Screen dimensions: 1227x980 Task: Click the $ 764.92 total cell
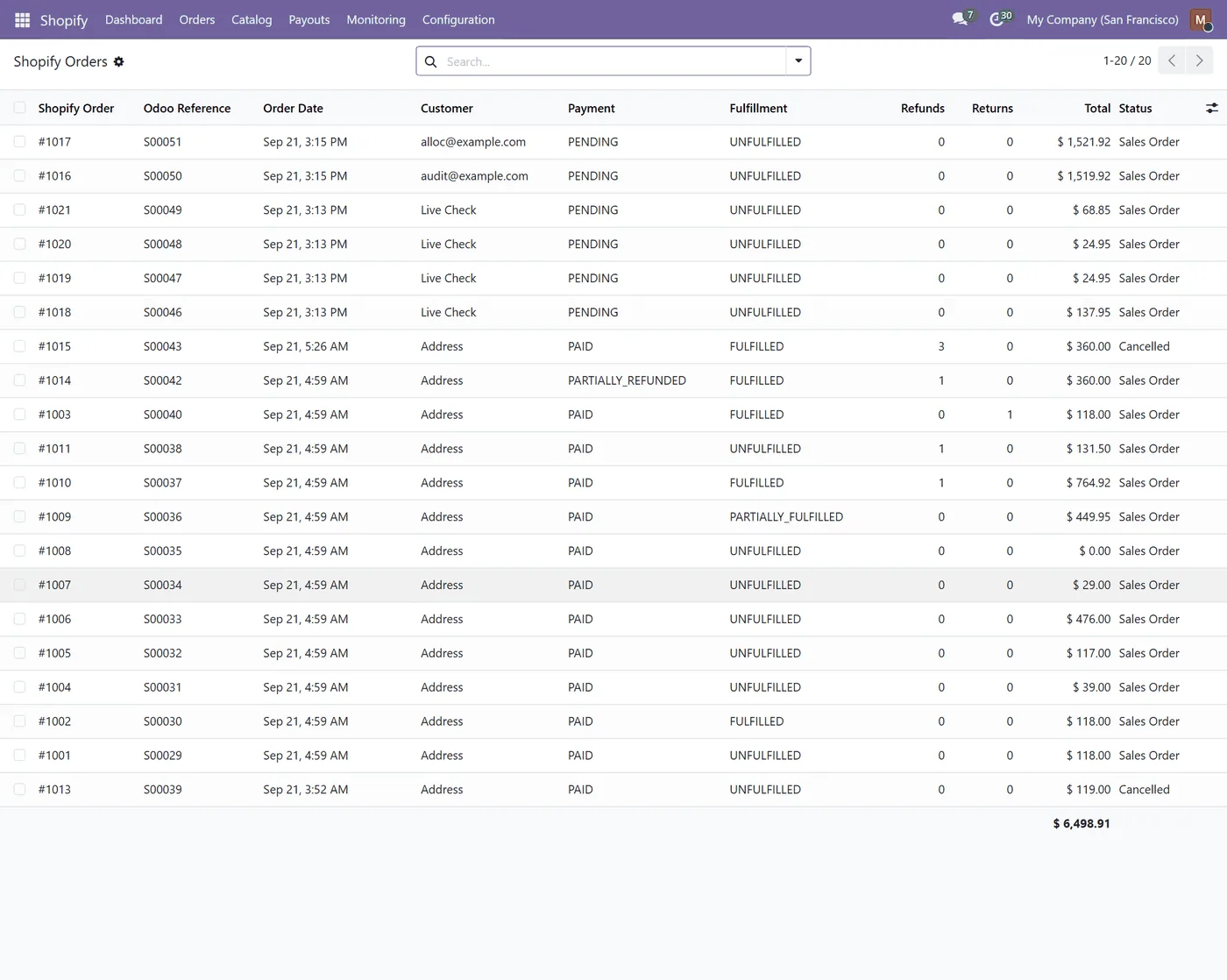pos(1088,483)
